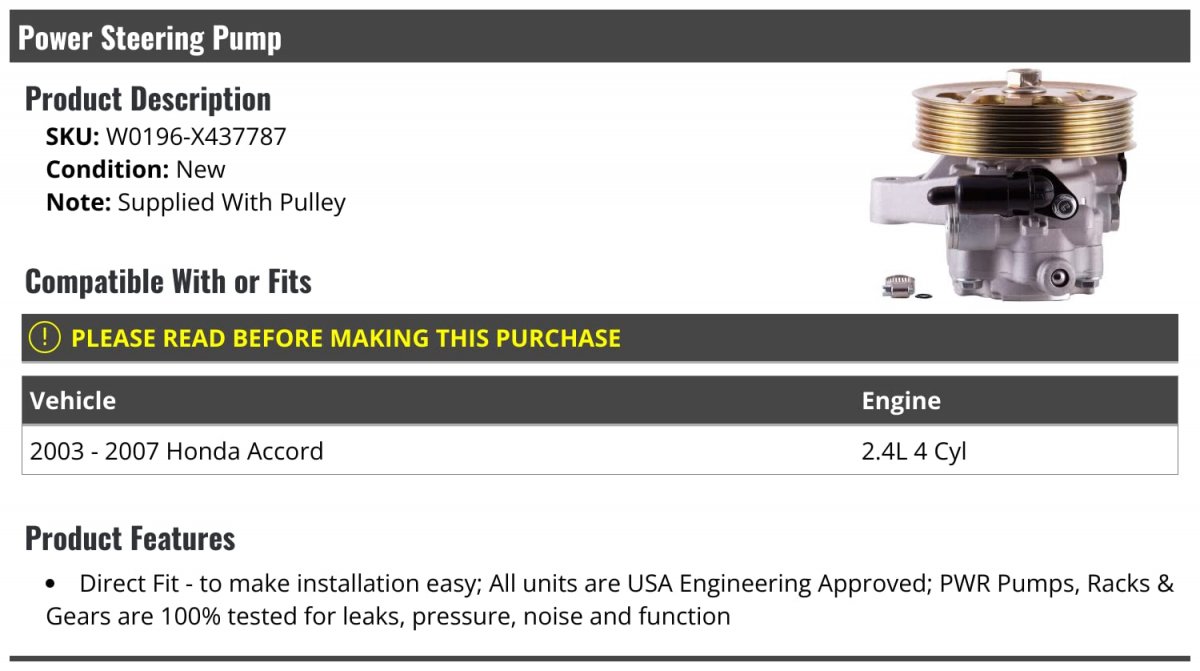
Task: Click the small black O-ring in the image
Action: click(924, 295)
